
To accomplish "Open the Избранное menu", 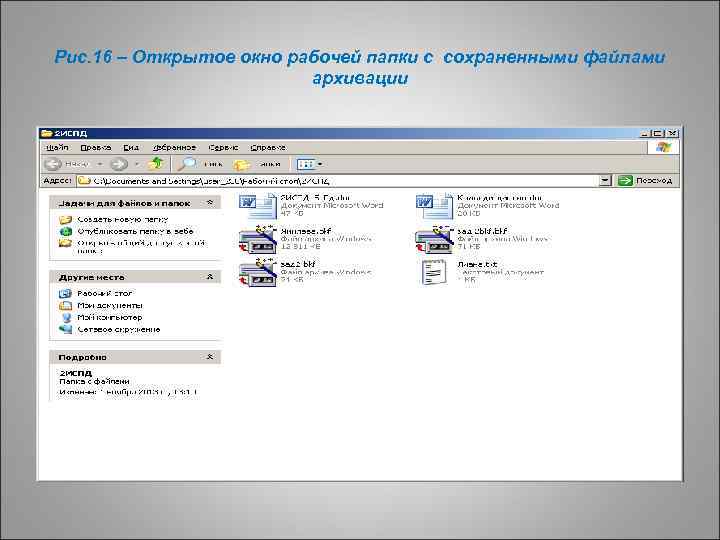I will pos(174,147).
